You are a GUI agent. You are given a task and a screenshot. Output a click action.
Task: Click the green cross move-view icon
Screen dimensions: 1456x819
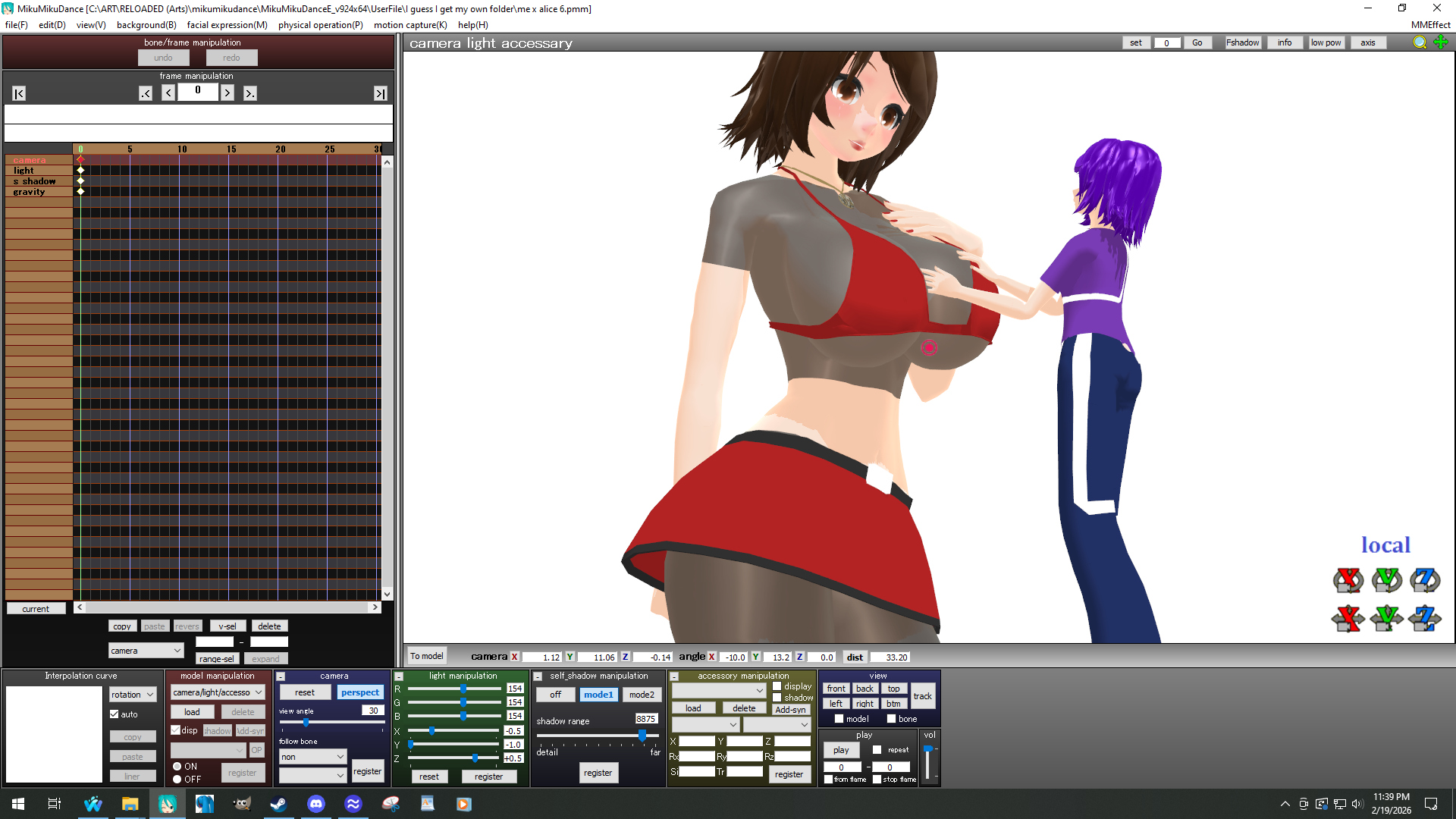click(1441, 42)
